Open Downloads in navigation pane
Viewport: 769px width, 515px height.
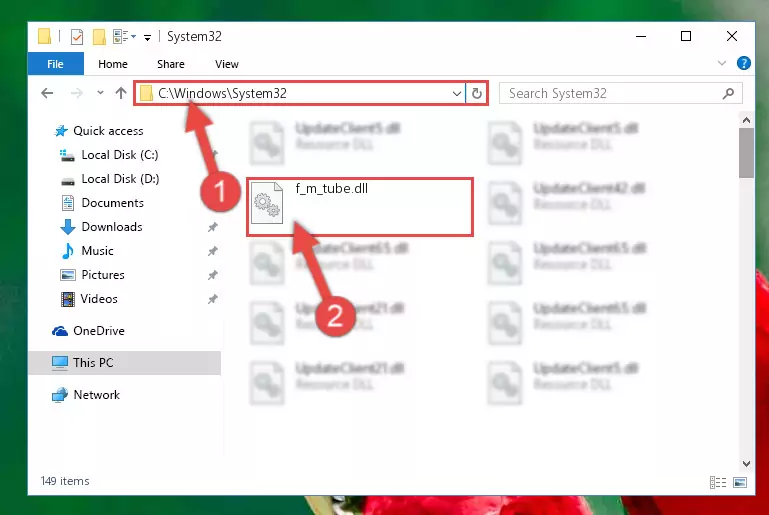tap(112, 227)
